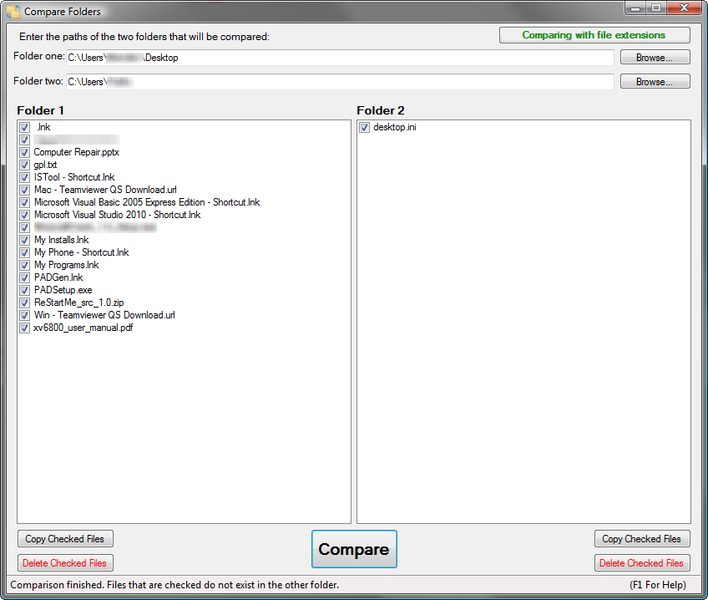The height and width of the screenshot is (600, 708).
Task: Select 'Mac - Teamviewer QS Download.url' entry
Action: pos(105,190)
